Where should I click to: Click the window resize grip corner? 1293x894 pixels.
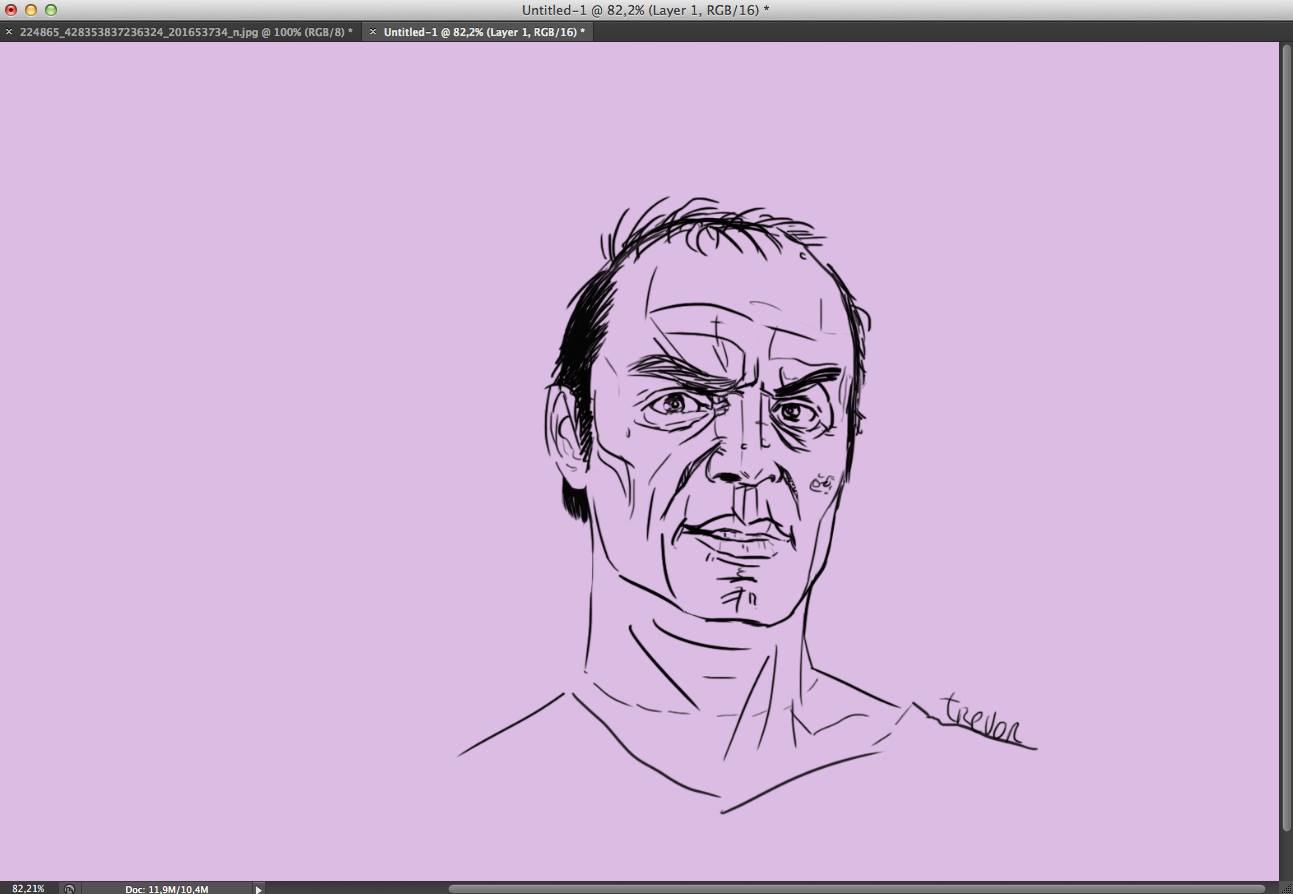[1286, 887]
